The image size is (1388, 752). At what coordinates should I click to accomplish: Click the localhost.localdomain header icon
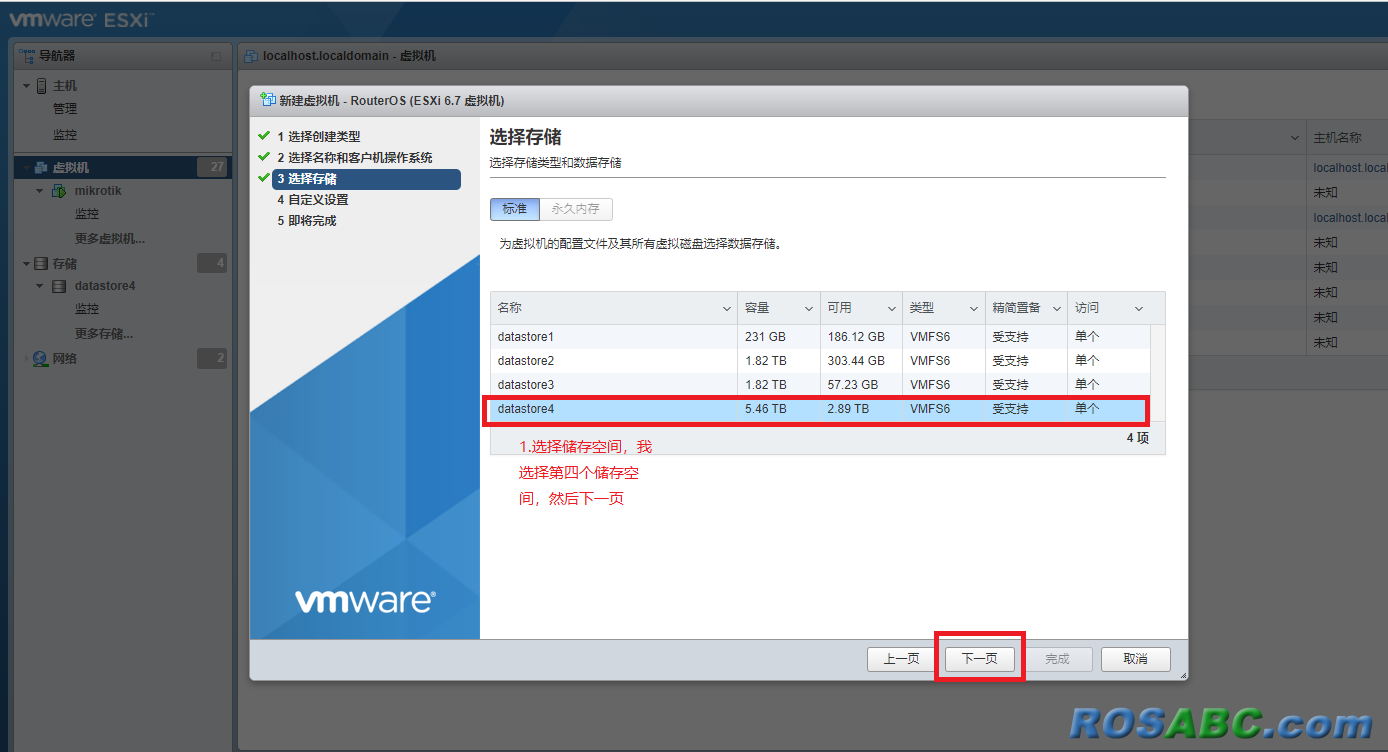251,56
